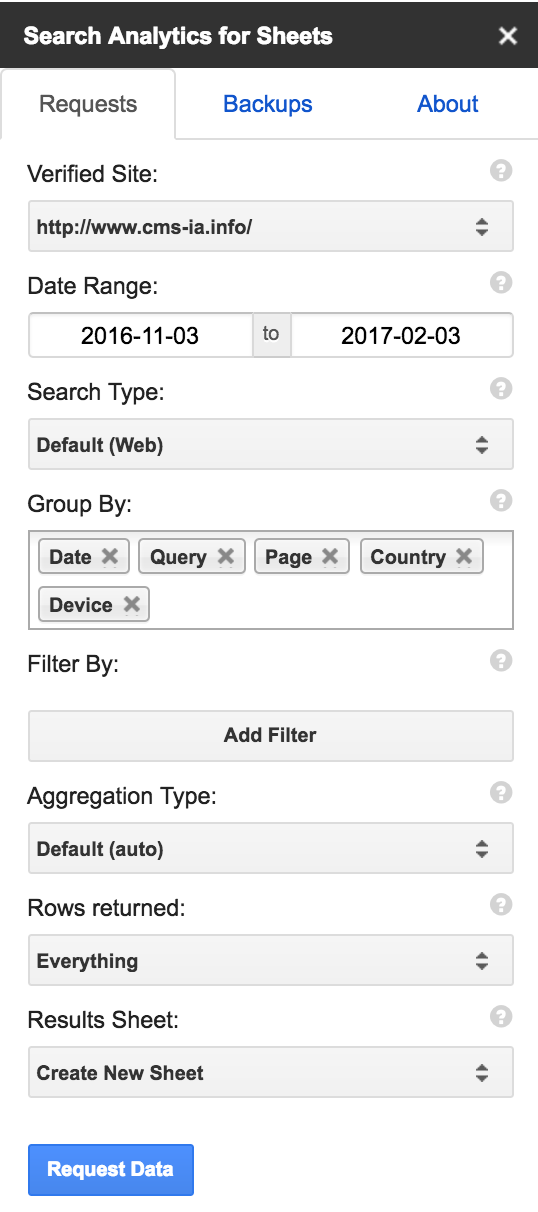The width and height of the screenshot is (538, 1212).
Task: Remove the Query grouping tag
Action: [x=226, y=557]
